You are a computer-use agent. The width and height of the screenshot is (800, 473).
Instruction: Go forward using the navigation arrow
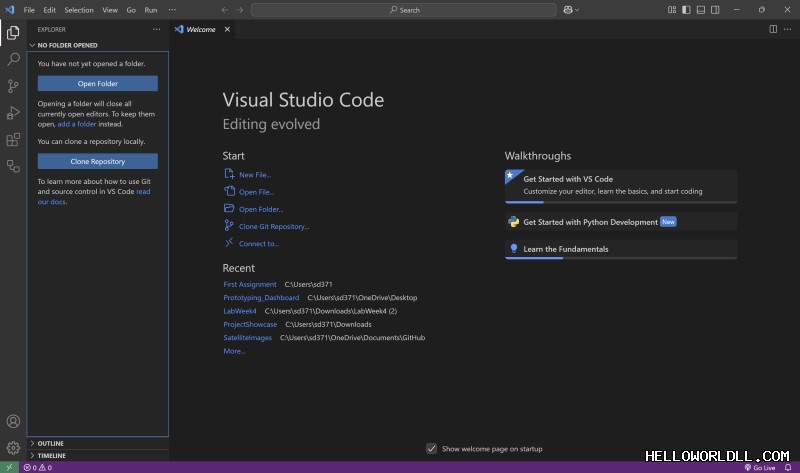[x=239, y=10]
